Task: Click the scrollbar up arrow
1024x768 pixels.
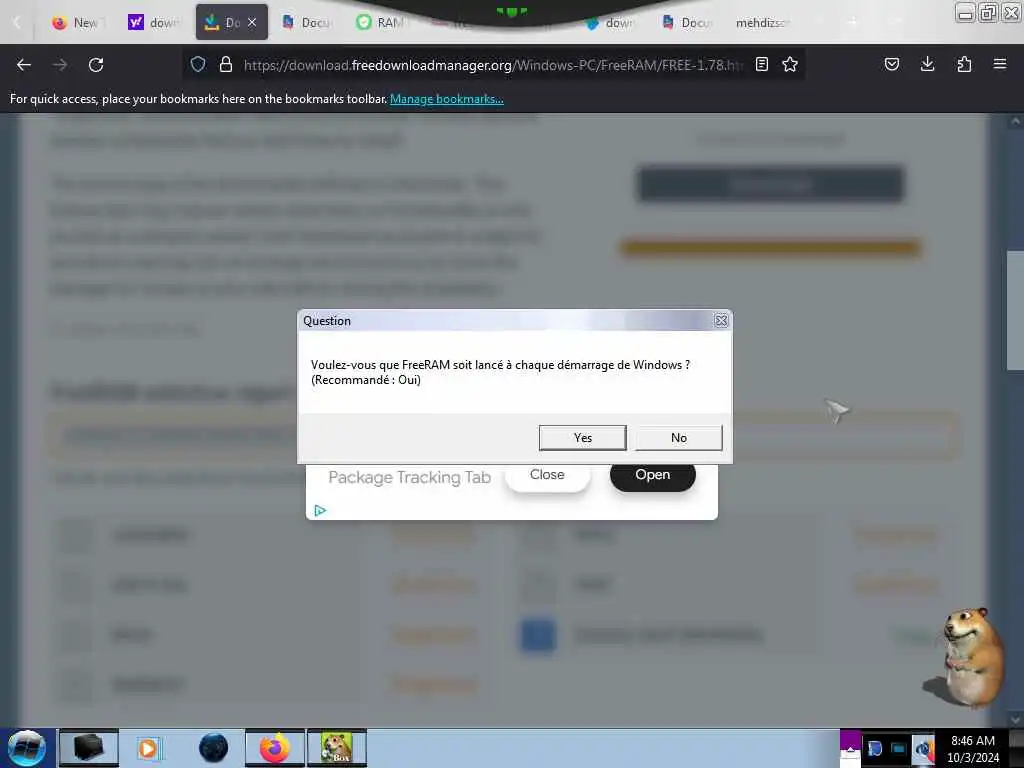Action: coord(1015,121)
